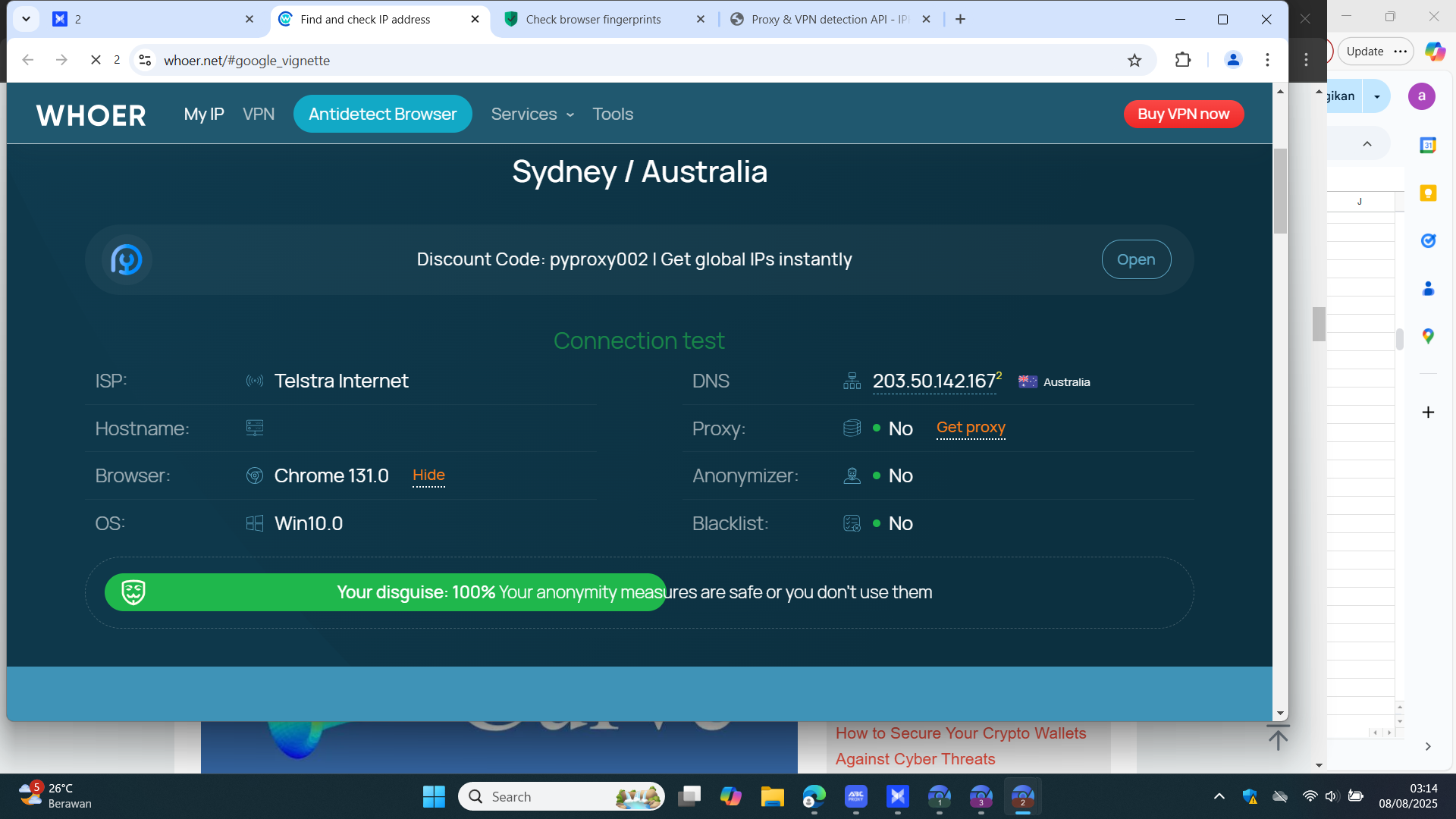Click the Chrome profile avatar icon
The width and height of the screenshot is (1456, 819).
click(1233, 60)
